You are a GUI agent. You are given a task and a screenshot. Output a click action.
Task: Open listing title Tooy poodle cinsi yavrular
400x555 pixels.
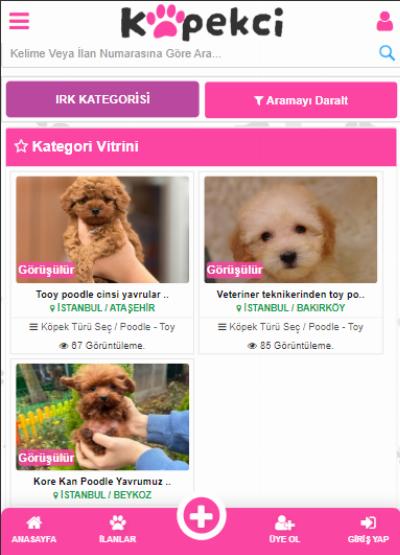[102, 294]
